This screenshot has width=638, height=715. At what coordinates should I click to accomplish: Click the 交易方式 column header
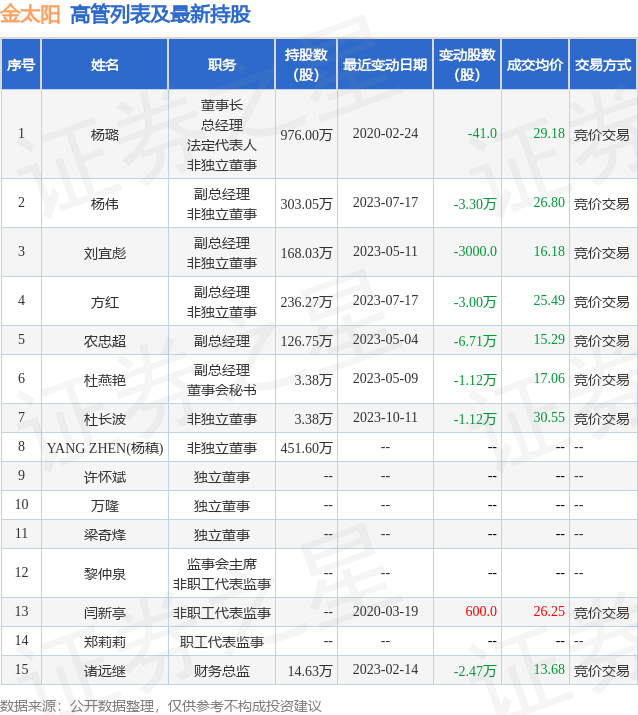tap(602, 65)
